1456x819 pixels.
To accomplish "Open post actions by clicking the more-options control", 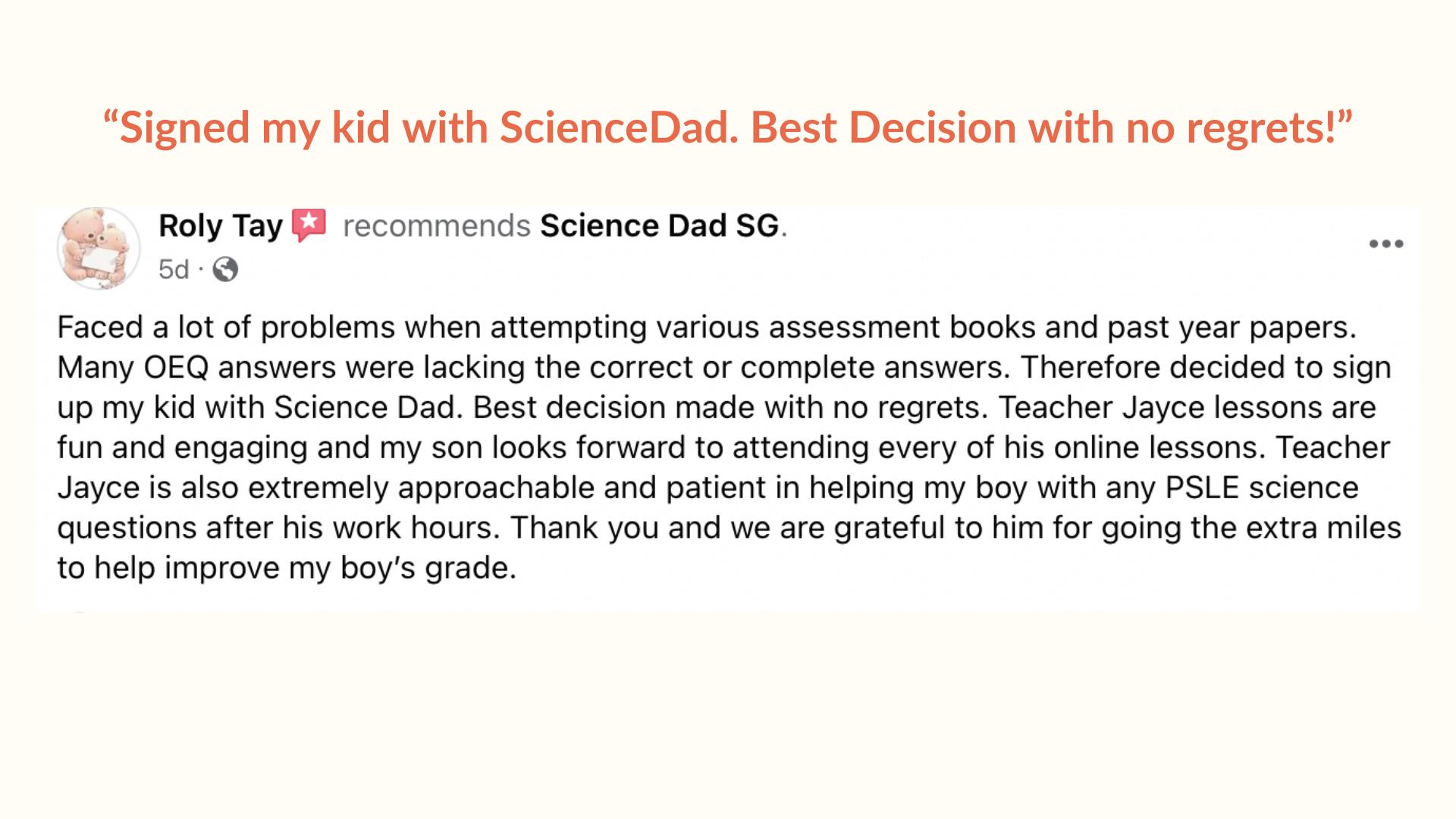I will (1387, 243).
